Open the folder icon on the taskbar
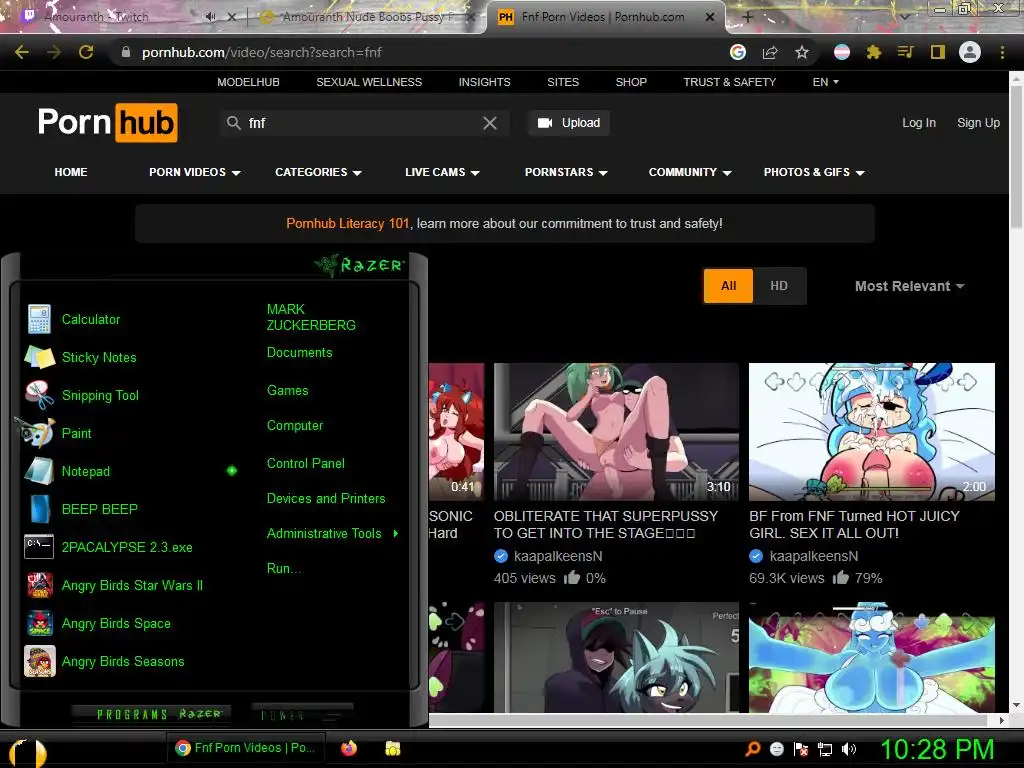The image size is (1024, 768). click(392, 748)
